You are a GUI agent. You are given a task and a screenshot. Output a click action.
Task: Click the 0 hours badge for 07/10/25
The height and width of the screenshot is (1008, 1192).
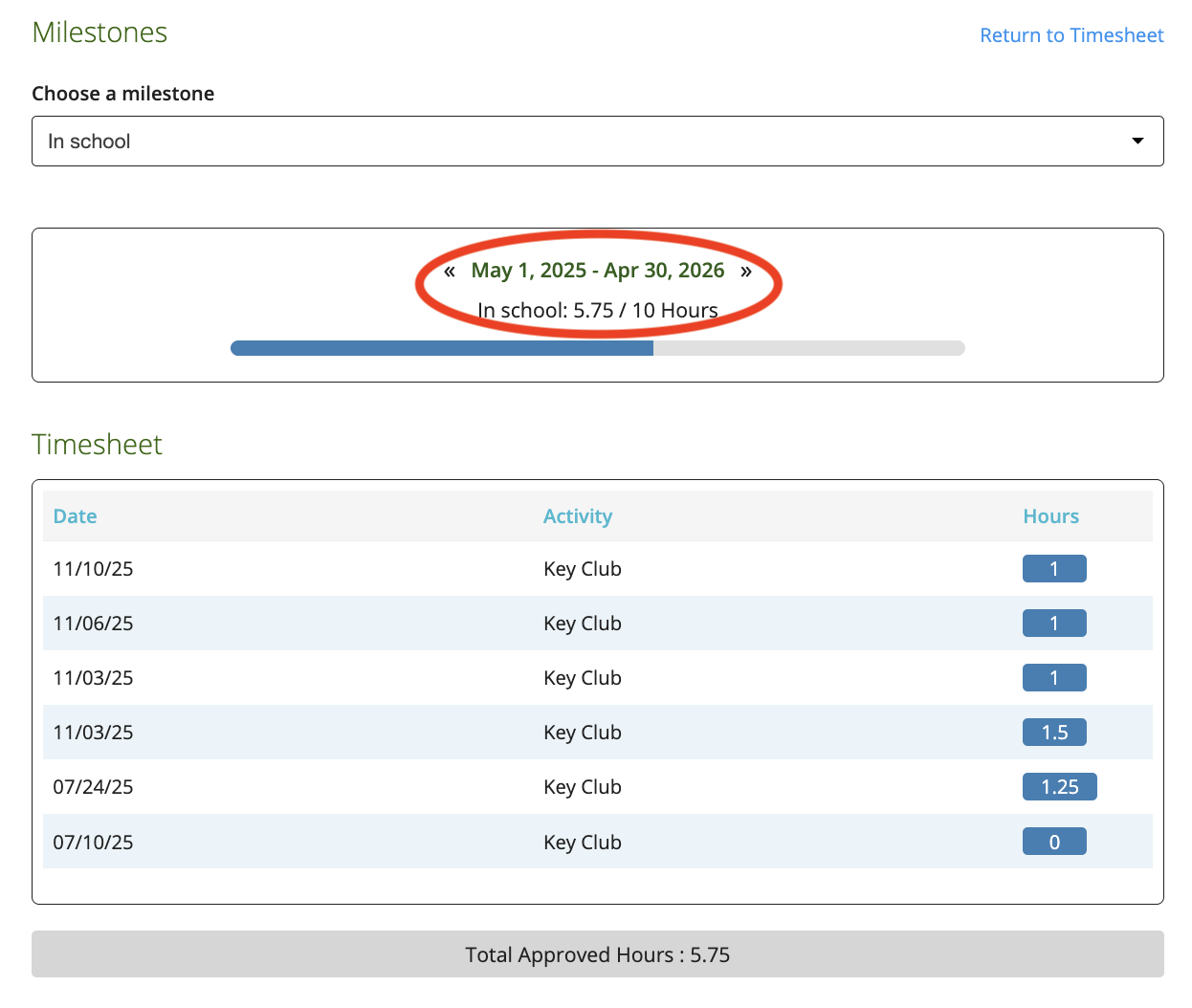(x=1054, y=843)
